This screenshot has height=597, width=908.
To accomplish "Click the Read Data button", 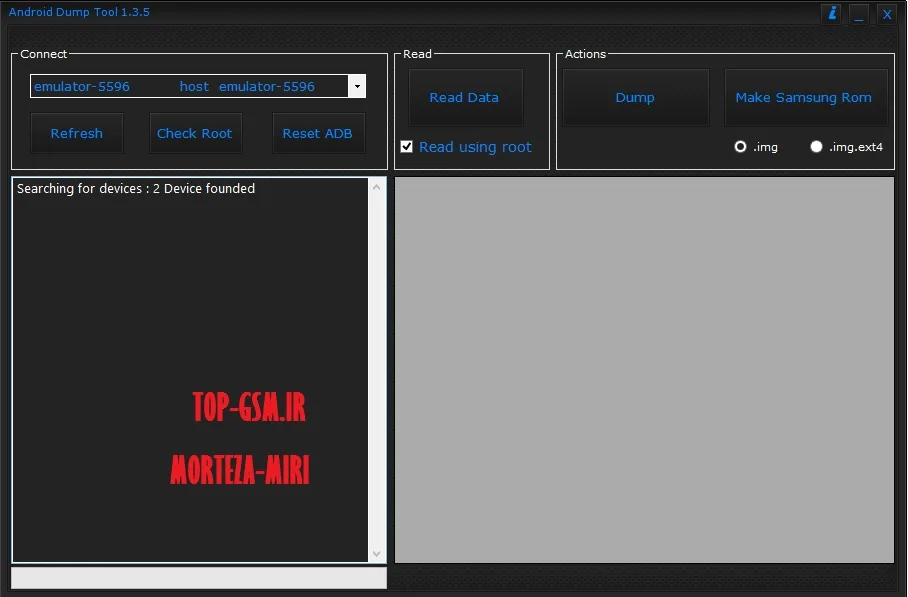I will 464,97.
